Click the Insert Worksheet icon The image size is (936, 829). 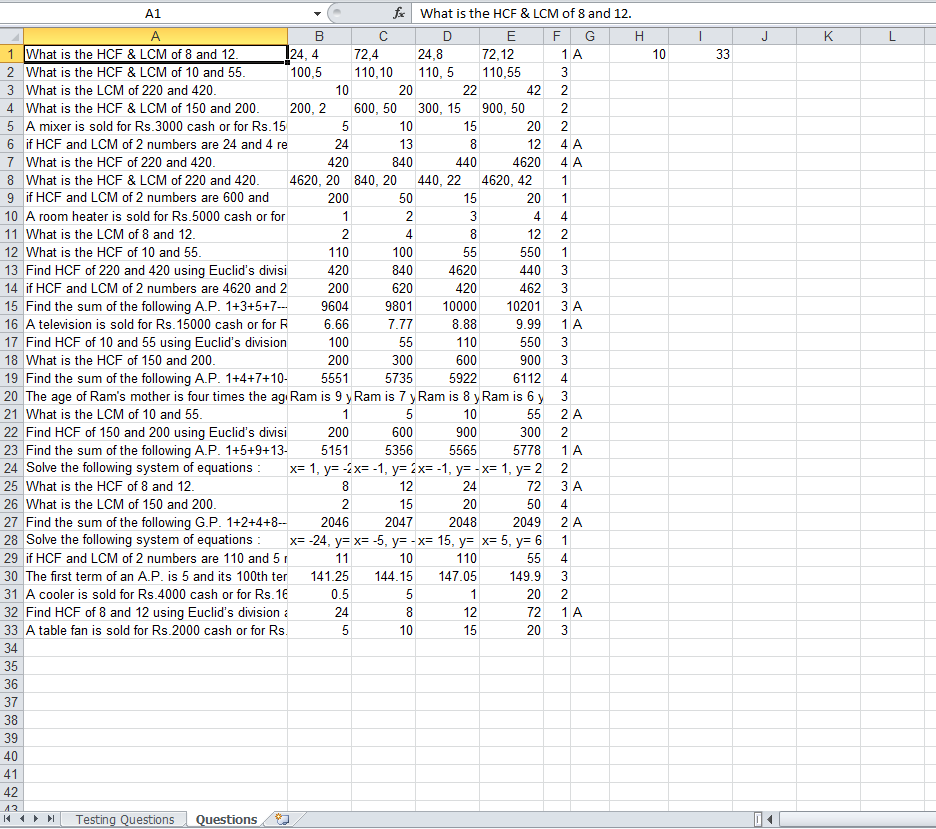282,819
